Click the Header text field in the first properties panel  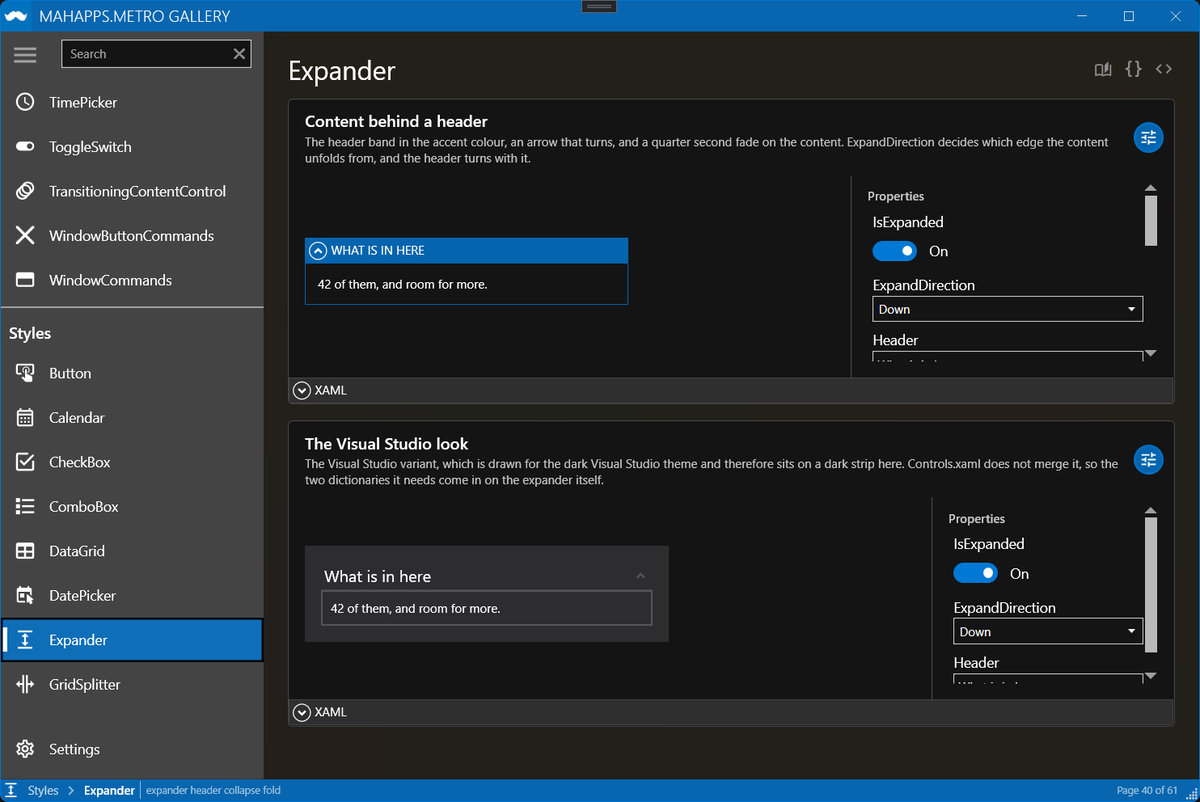pos(1007,357)
